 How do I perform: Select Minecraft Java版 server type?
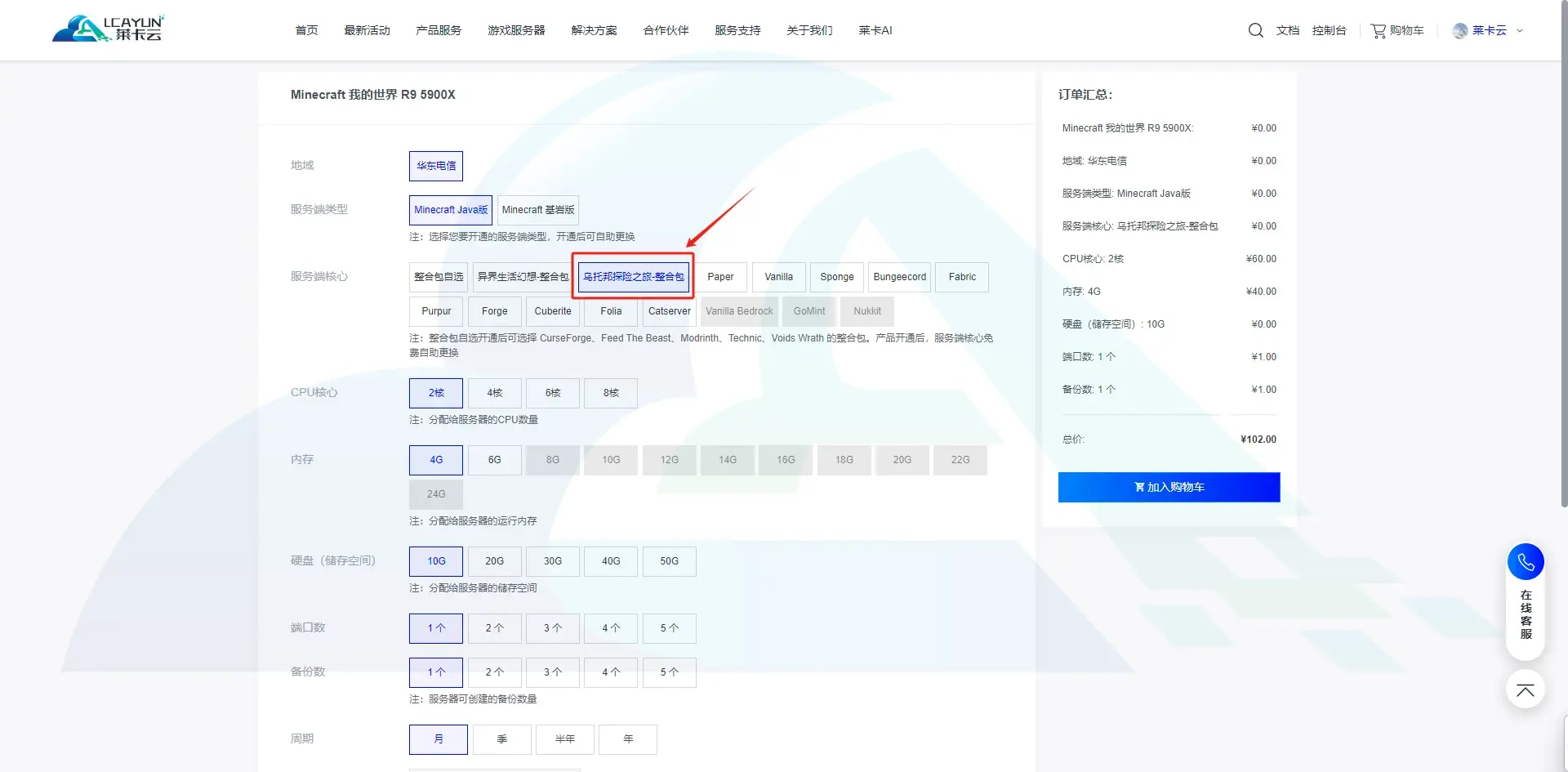point(451,210)
